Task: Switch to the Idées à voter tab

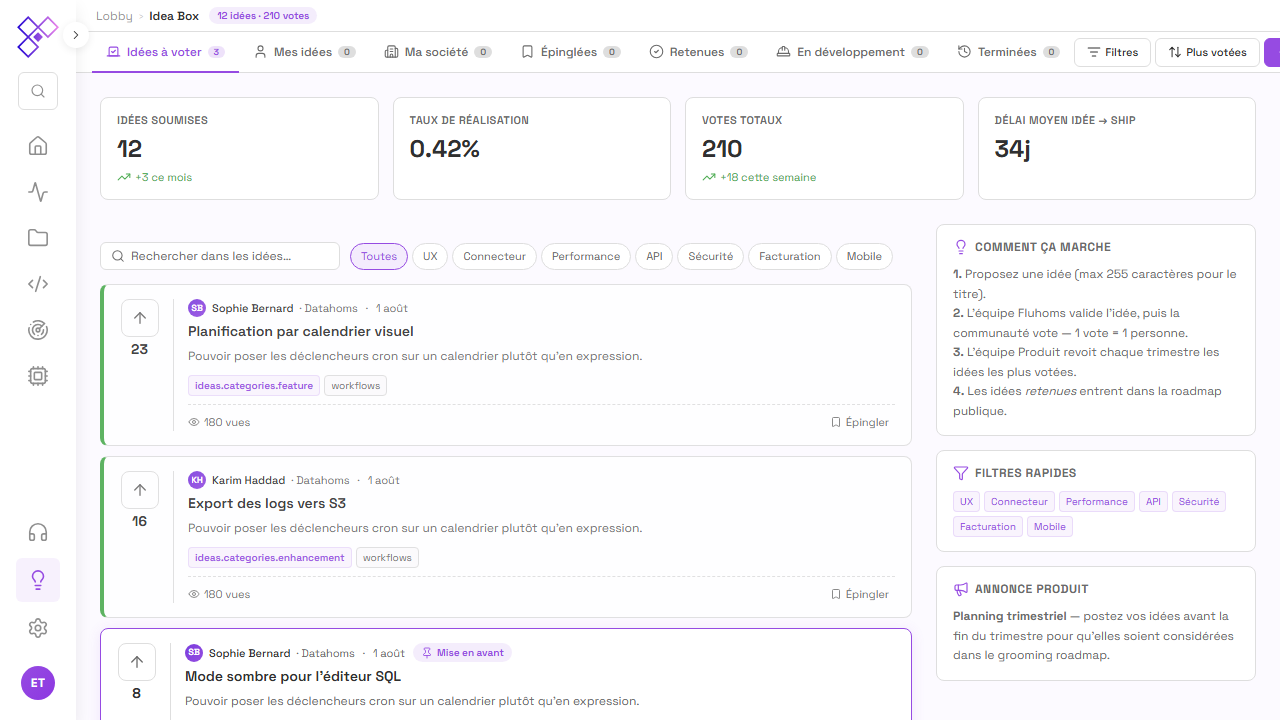Action: [165, 52]
